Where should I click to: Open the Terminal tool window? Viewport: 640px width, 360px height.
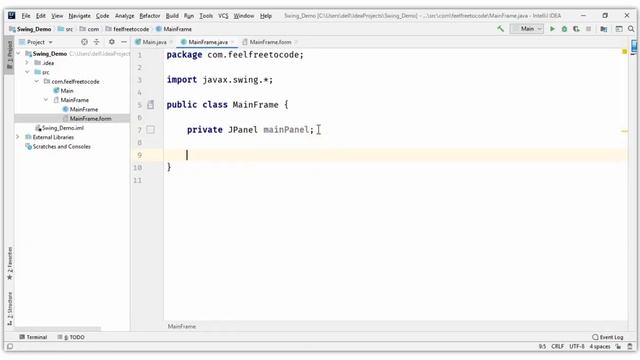(x=33, y=337)
